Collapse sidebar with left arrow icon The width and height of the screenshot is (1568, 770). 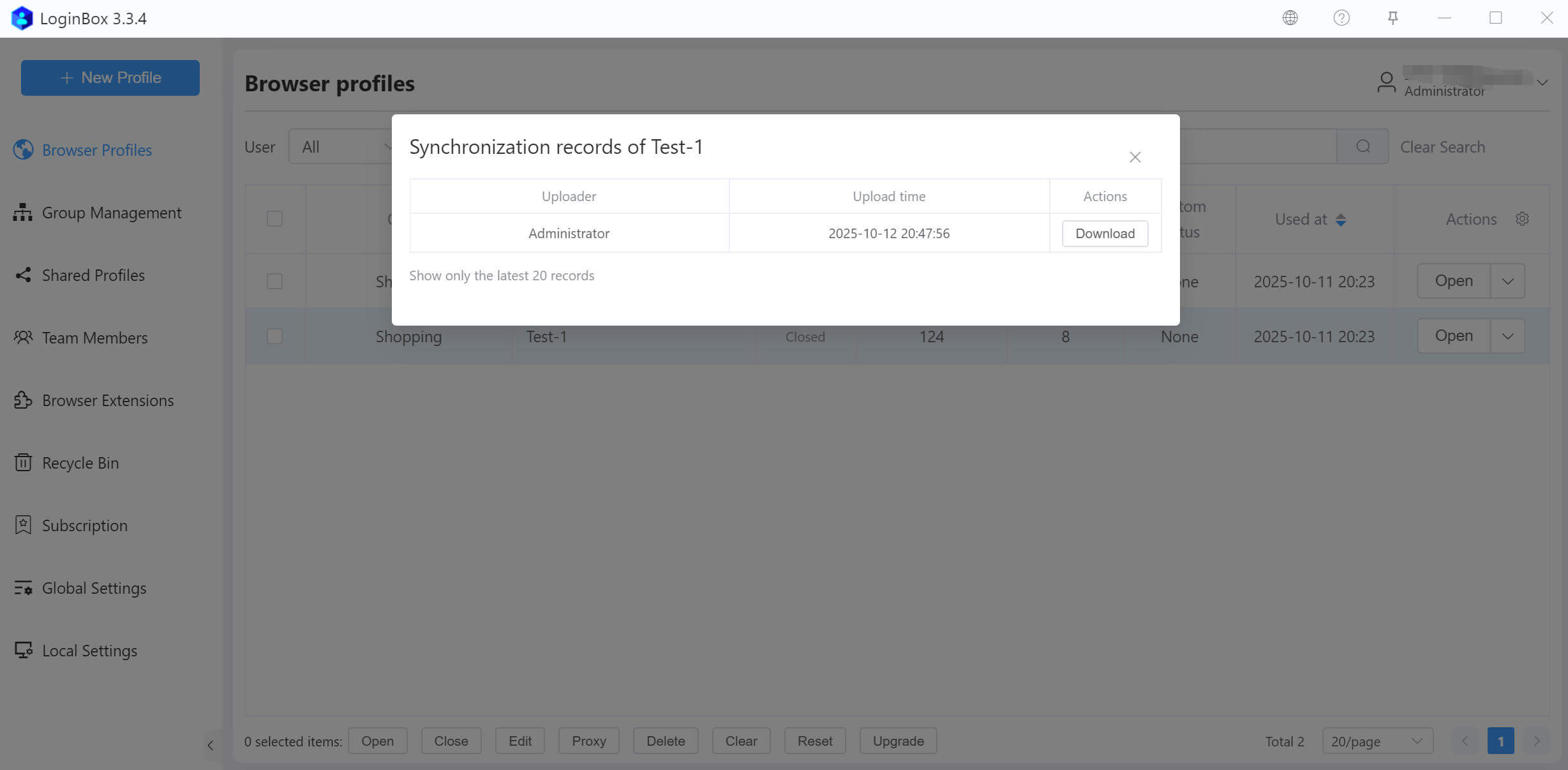[210, 745]
